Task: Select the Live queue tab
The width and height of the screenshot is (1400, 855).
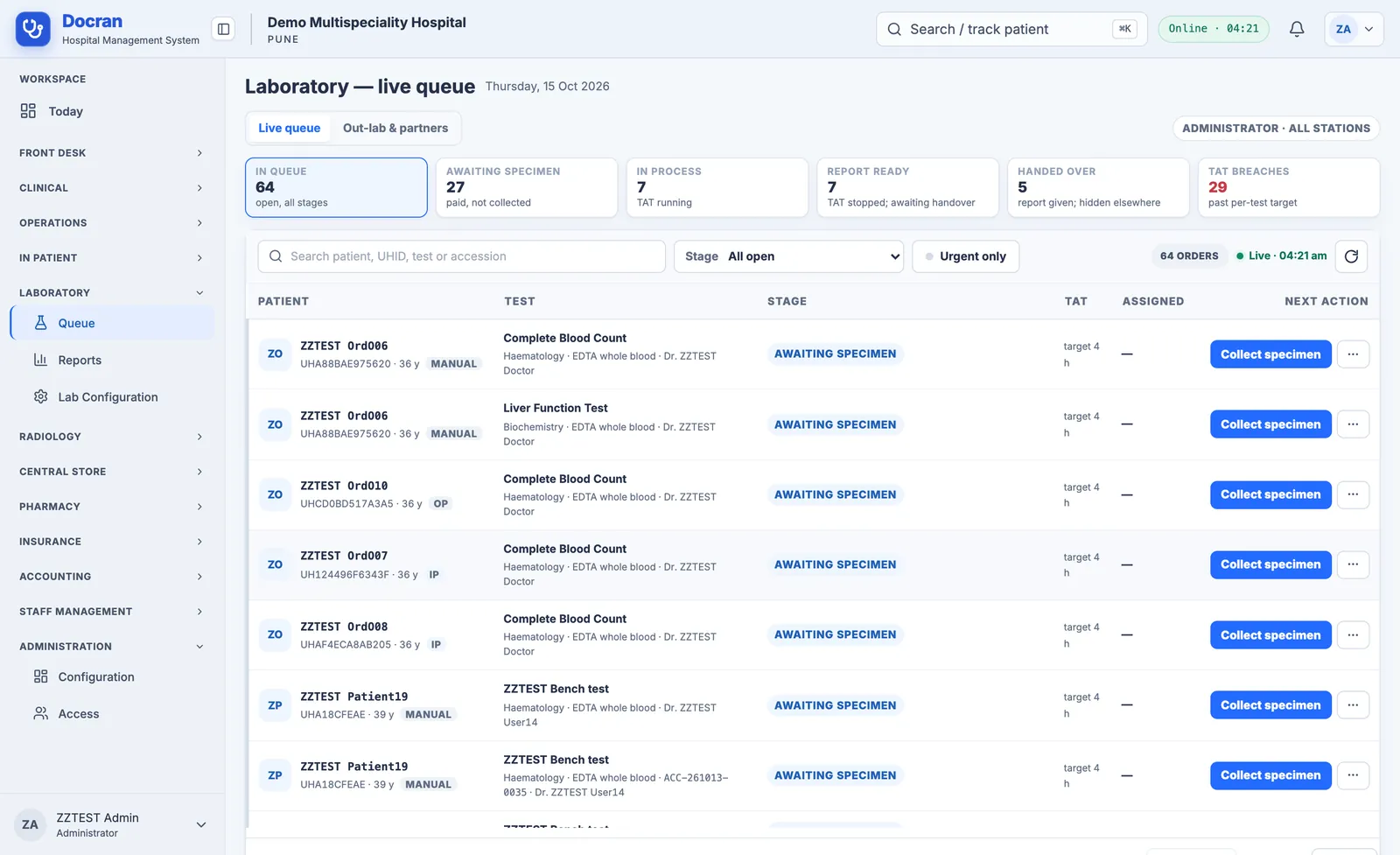Action: click(x=289, y=128)
